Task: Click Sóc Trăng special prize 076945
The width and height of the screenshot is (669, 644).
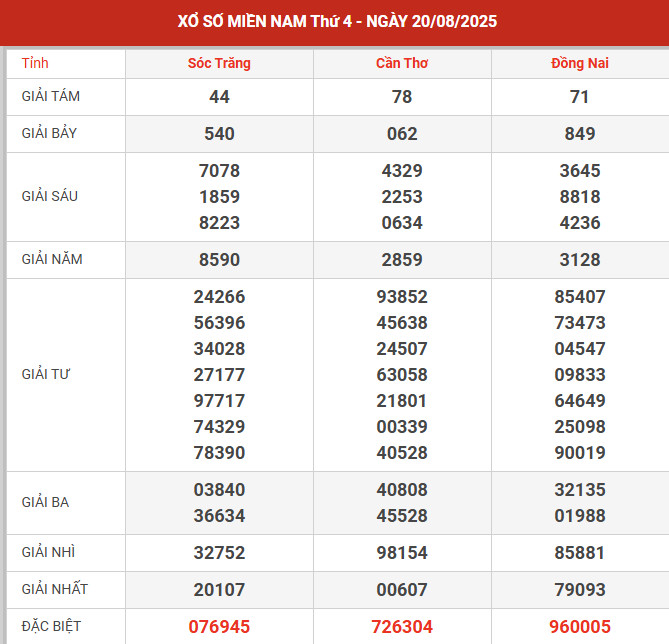Action: point(219,627)
